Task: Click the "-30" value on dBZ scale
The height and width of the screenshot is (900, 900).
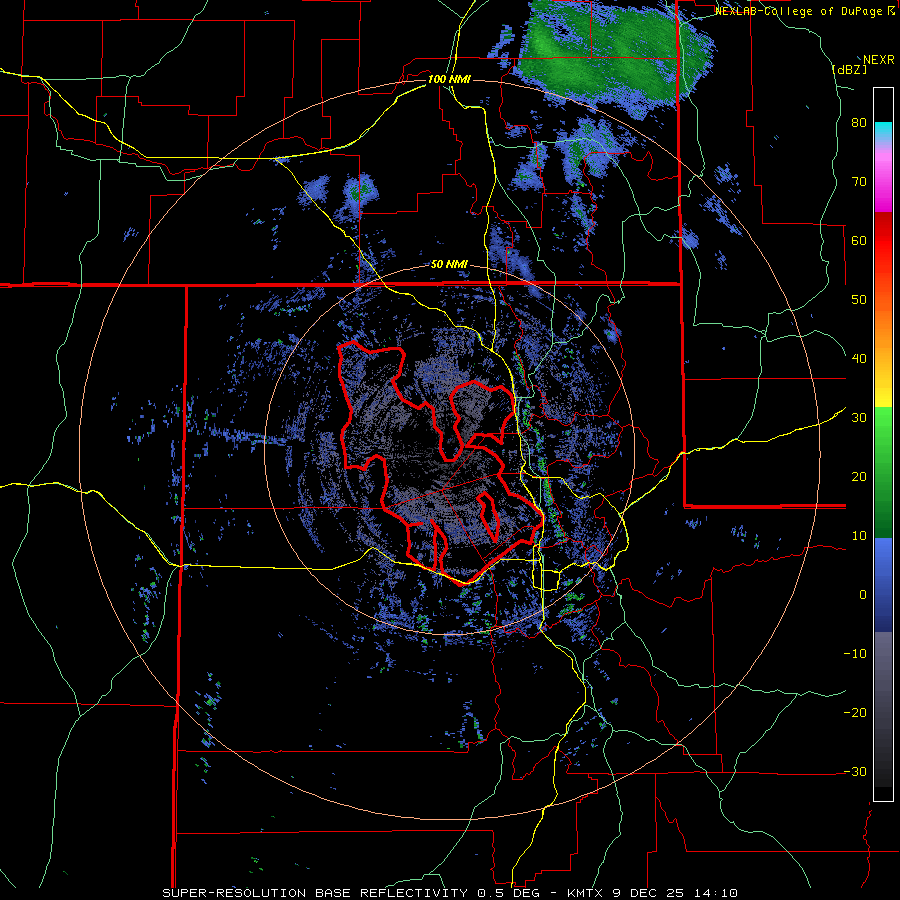Action: 855,771
